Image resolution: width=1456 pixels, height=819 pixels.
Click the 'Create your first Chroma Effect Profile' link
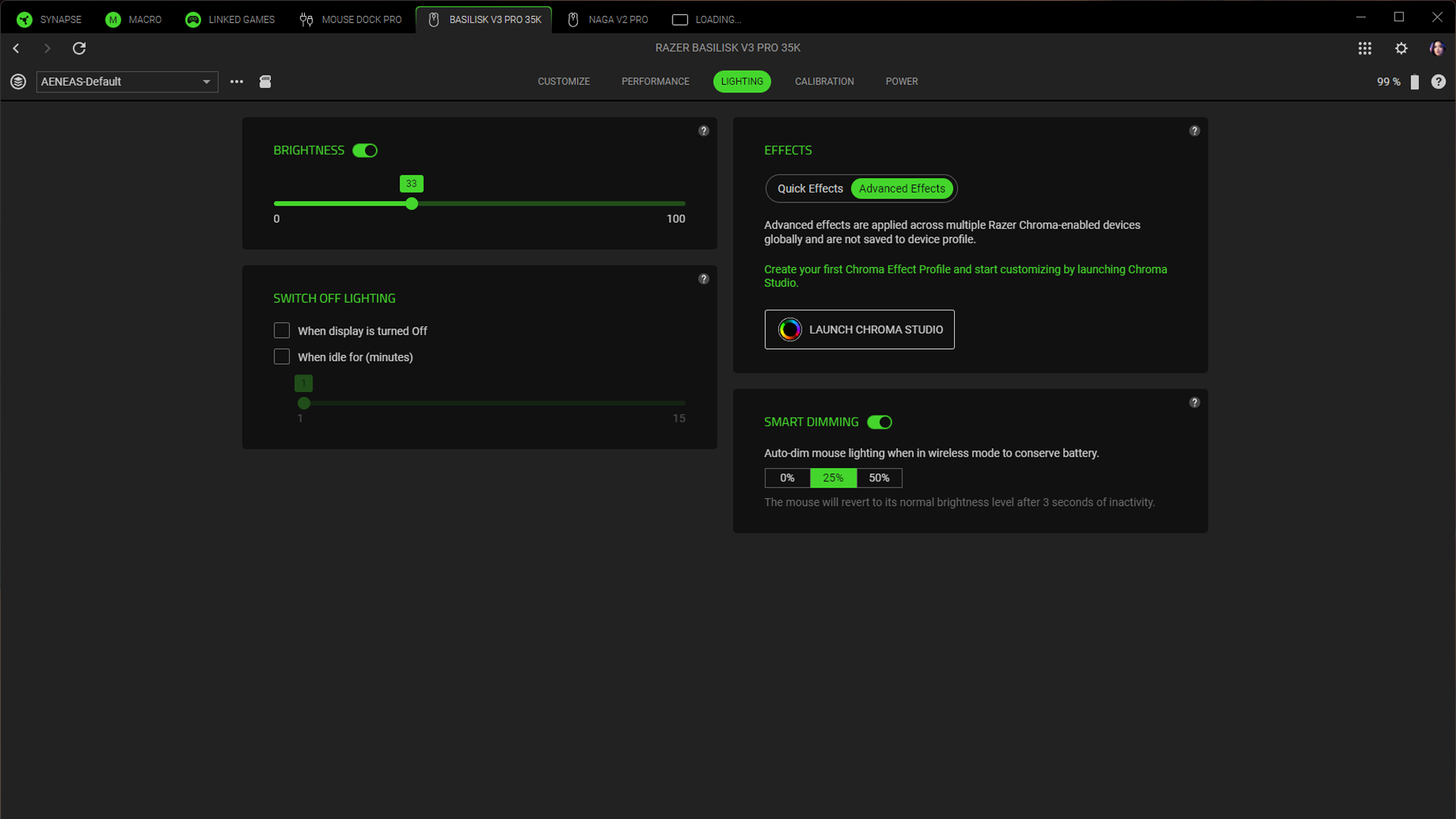click(965, 276)
